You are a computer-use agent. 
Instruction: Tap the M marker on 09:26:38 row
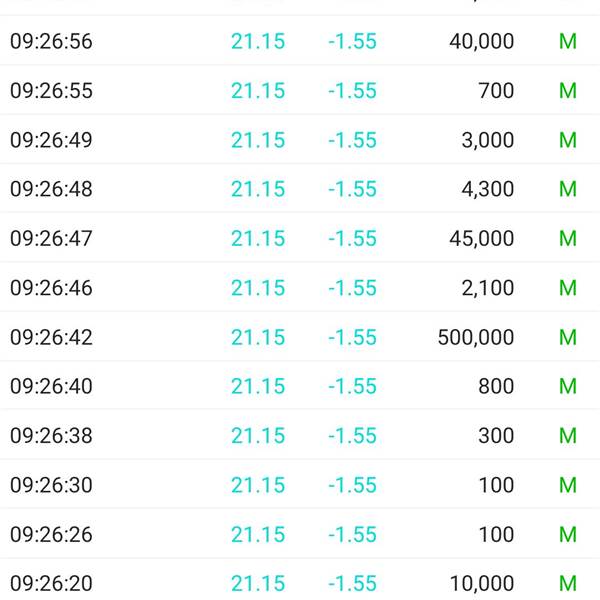click(x=567, y=435)
